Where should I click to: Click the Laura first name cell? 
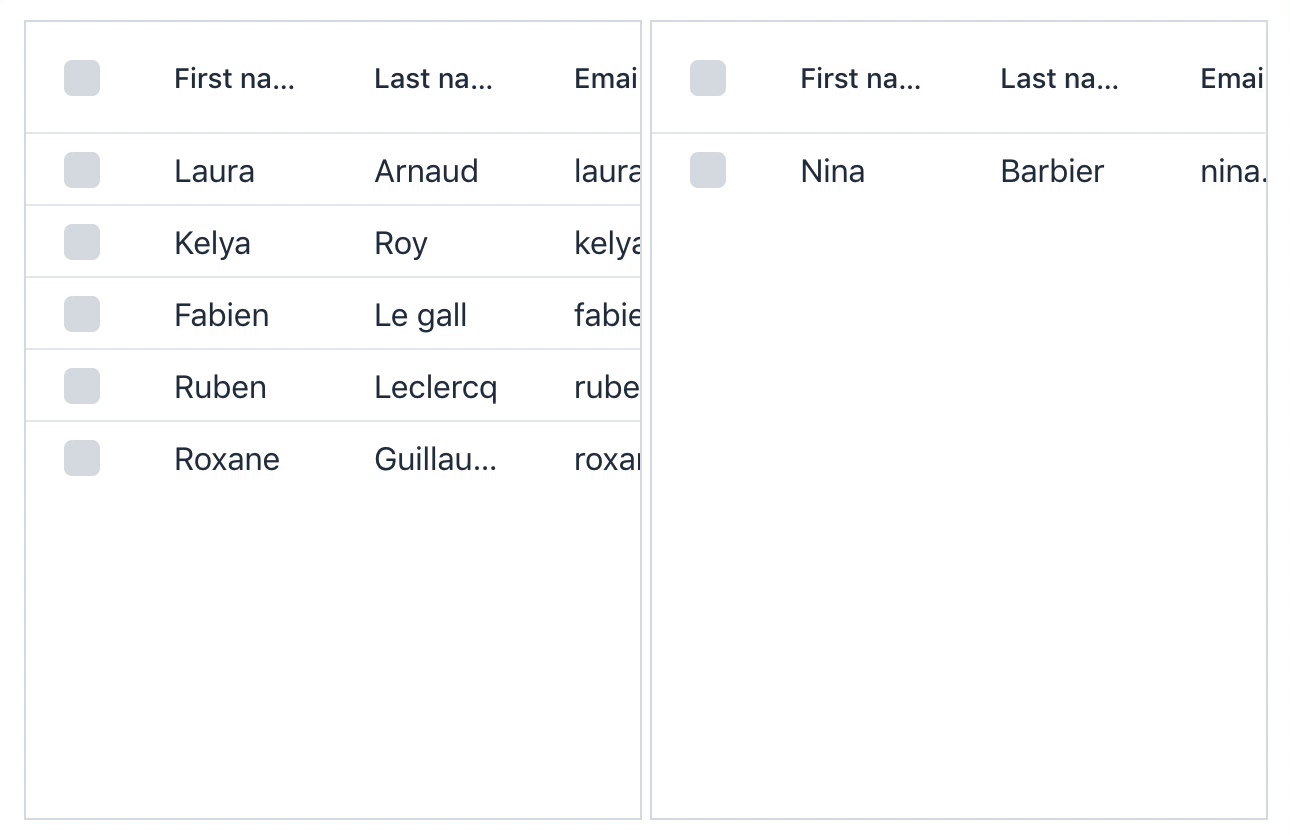click(214, 171)
